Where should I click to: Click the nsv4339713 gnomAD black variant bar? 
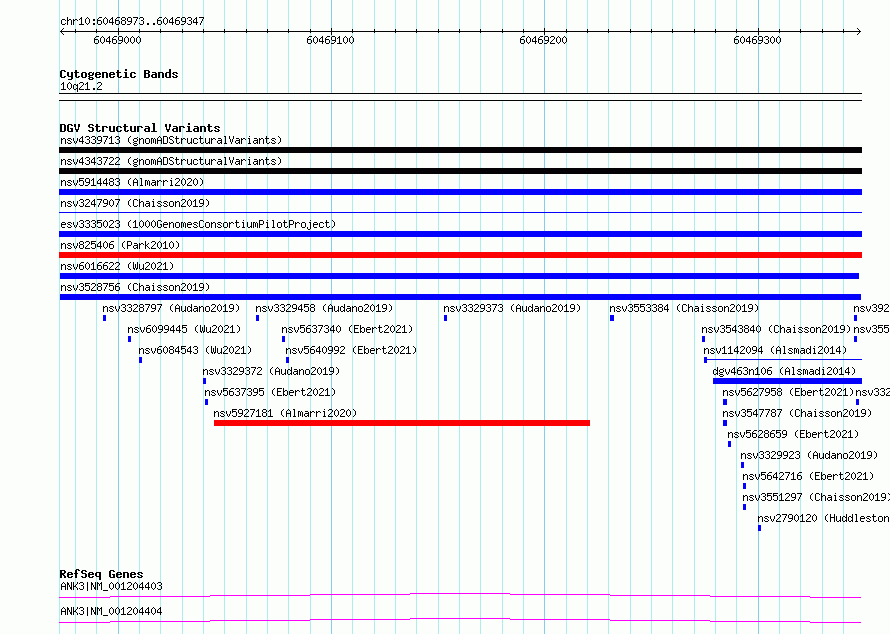(x=460, y=150)
